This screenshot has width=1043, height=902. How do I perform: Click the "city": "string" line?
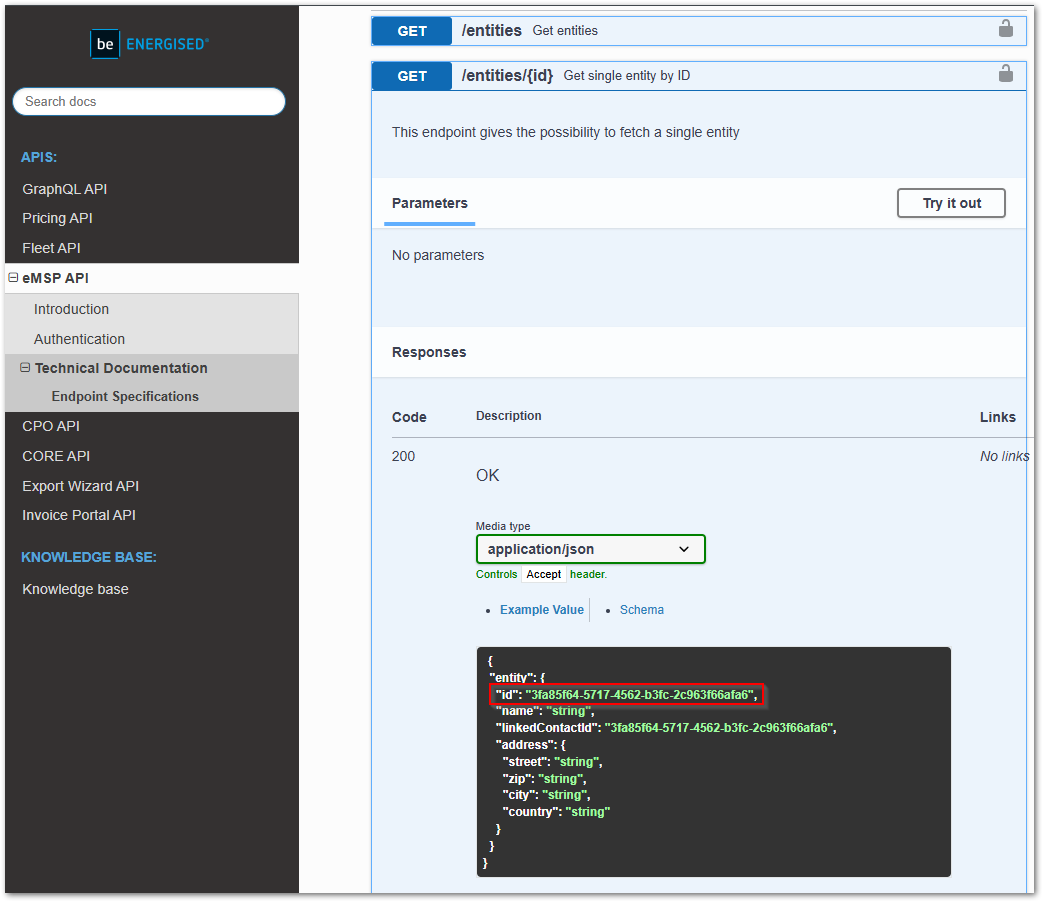pyautogui.click(x=546, y=795)
